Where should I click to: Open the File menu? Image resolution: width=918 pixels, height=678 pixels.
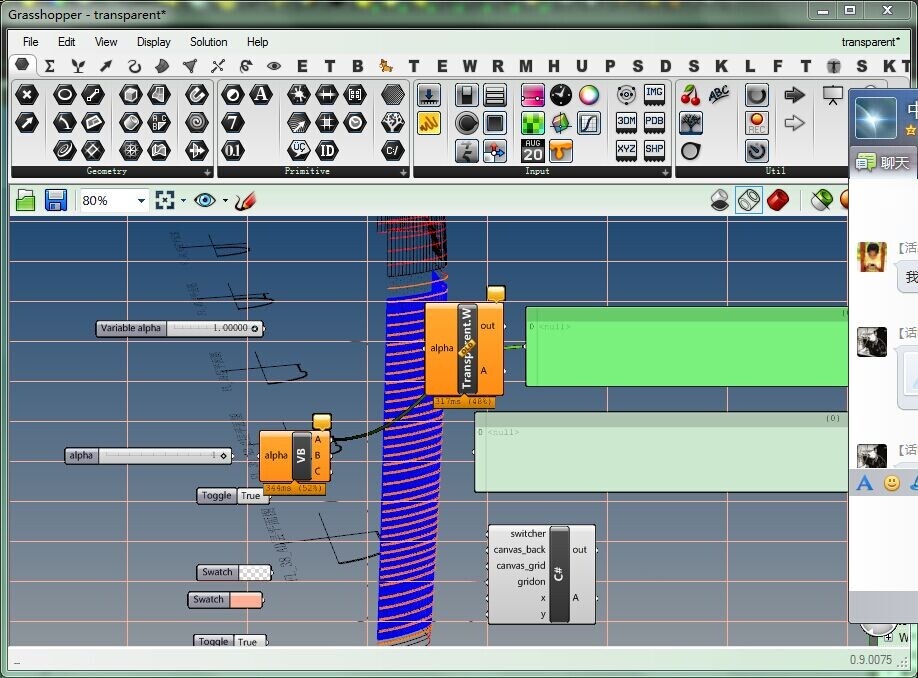pos(30,42)
